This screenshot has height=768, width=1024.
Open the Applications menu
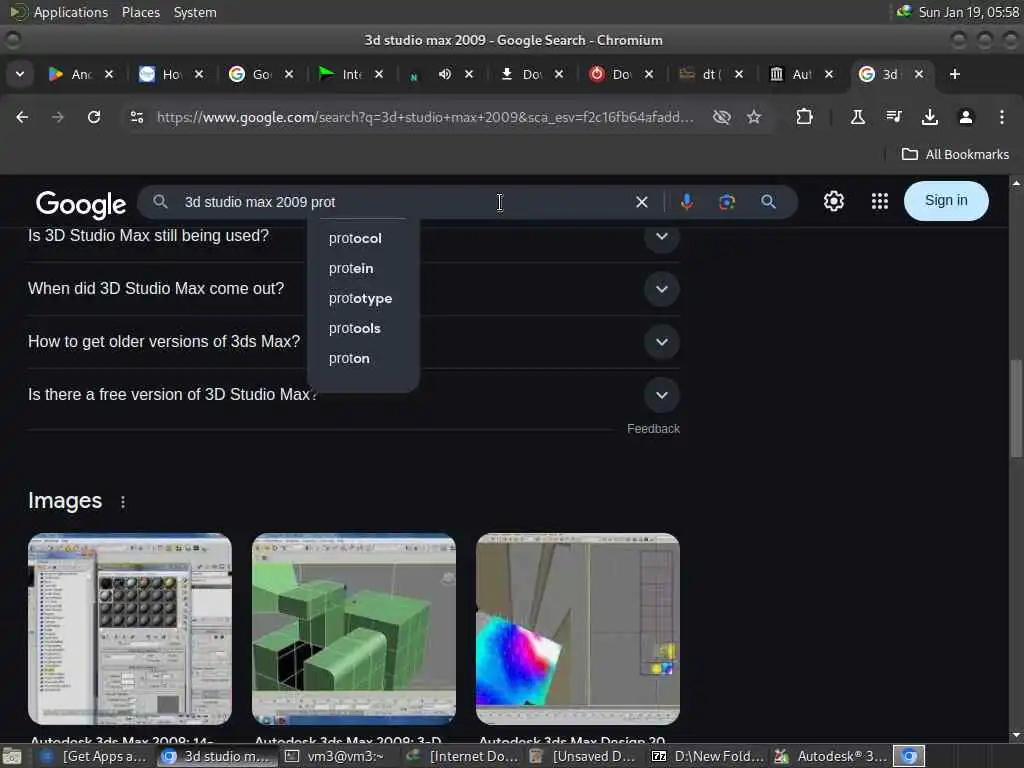click(71, 12)
